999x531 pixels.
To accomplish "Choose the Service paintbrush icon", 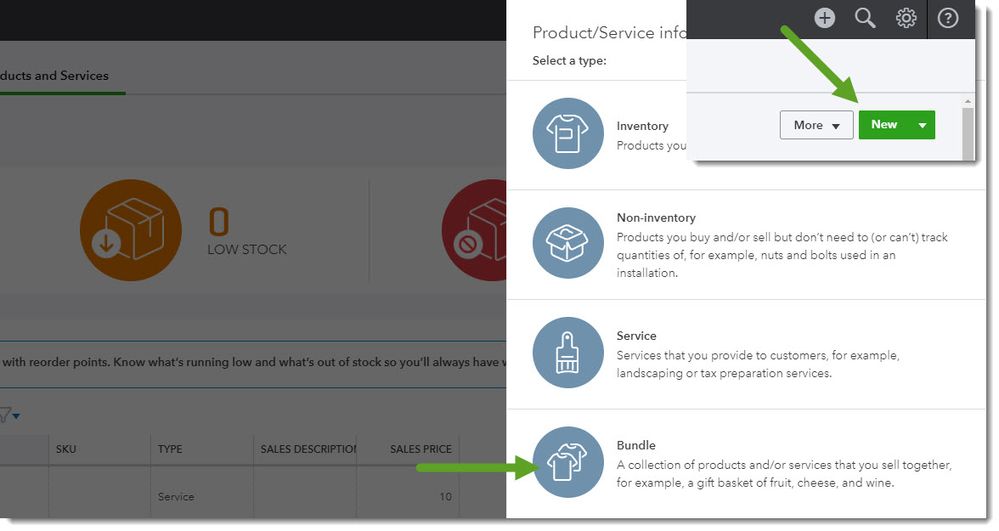I will (x=567, y=352).
